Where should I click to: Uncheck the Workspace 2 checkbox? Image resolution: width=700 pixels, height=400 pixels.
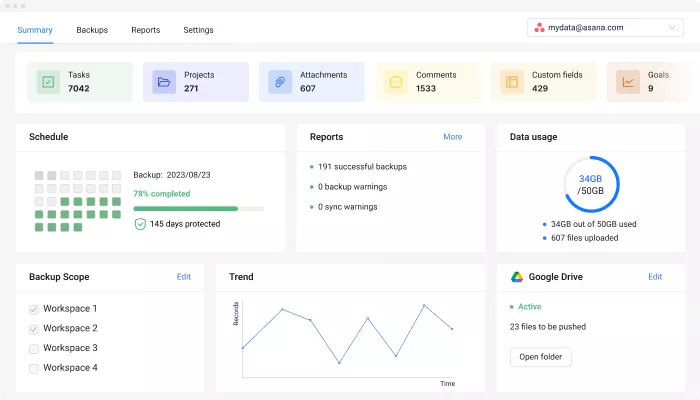(x=34, y=329)
